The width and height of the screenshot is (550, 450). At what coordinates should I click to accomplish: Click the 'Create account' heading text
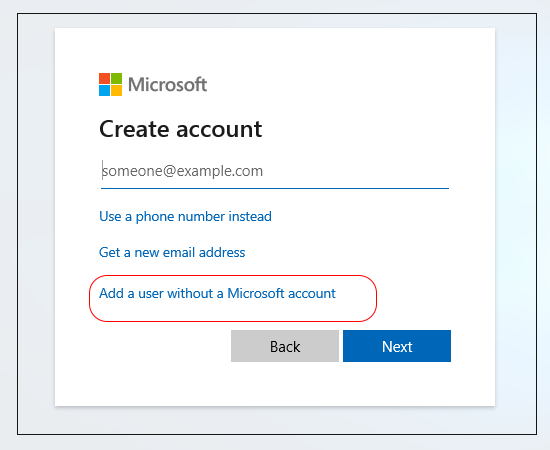click(180, 129)
